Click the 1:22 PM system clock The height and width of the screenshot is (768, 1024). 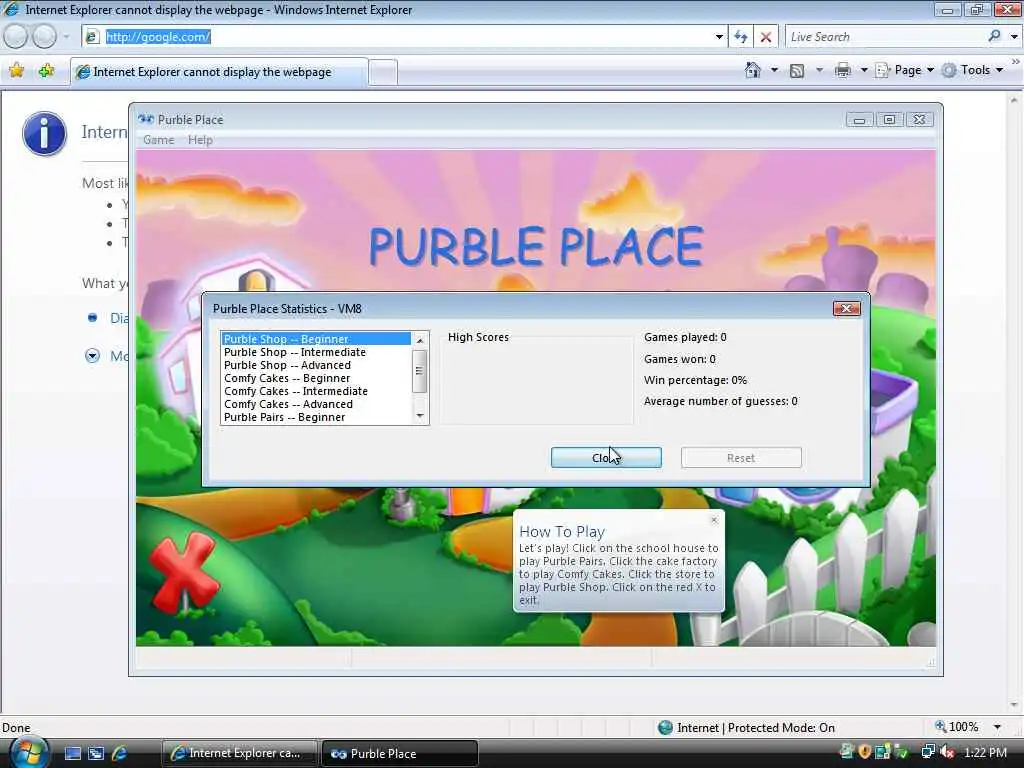[x=985, y=753]
